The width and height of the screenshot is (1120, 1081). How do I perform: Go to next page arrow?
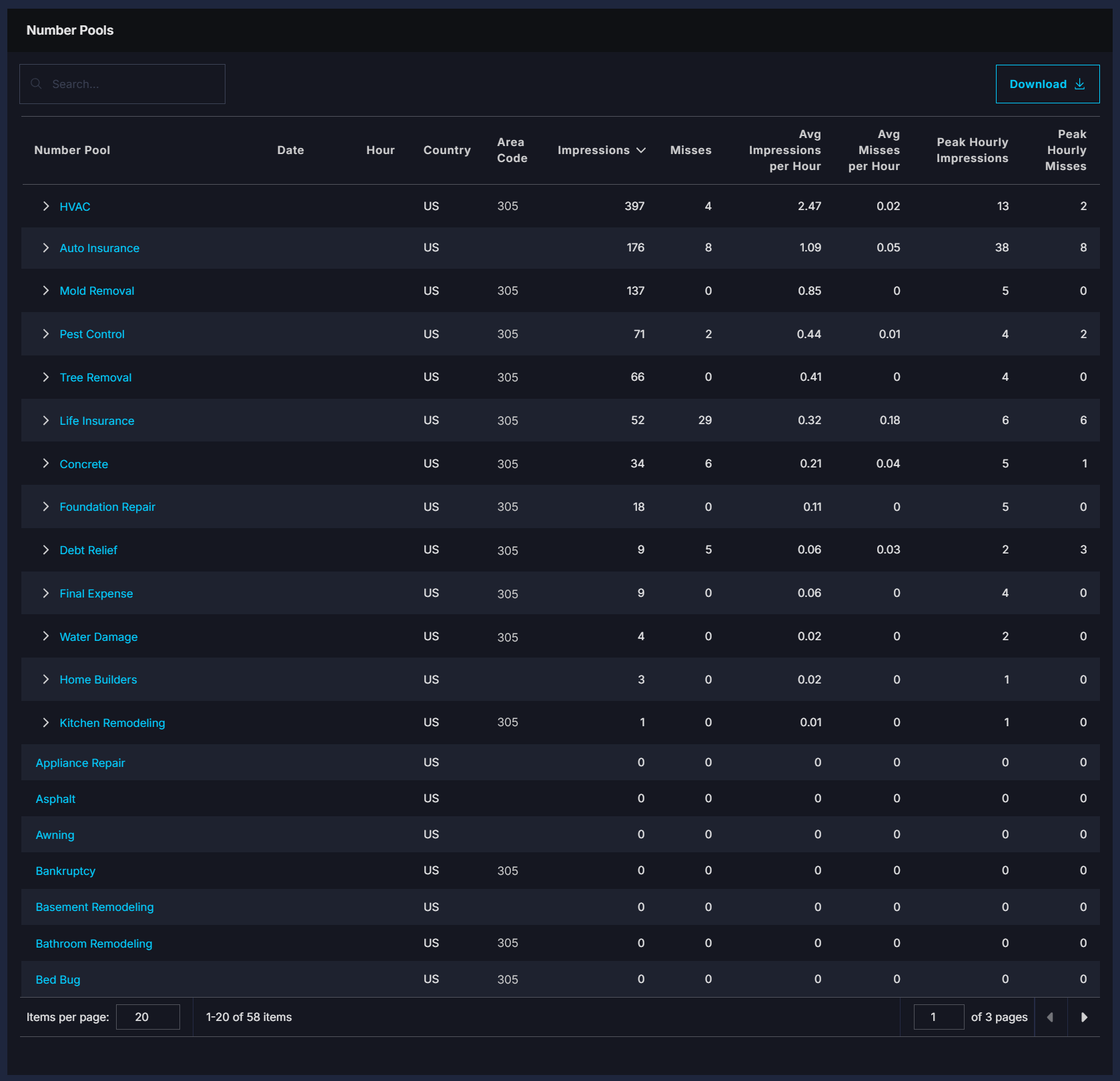(1084, 1017)
